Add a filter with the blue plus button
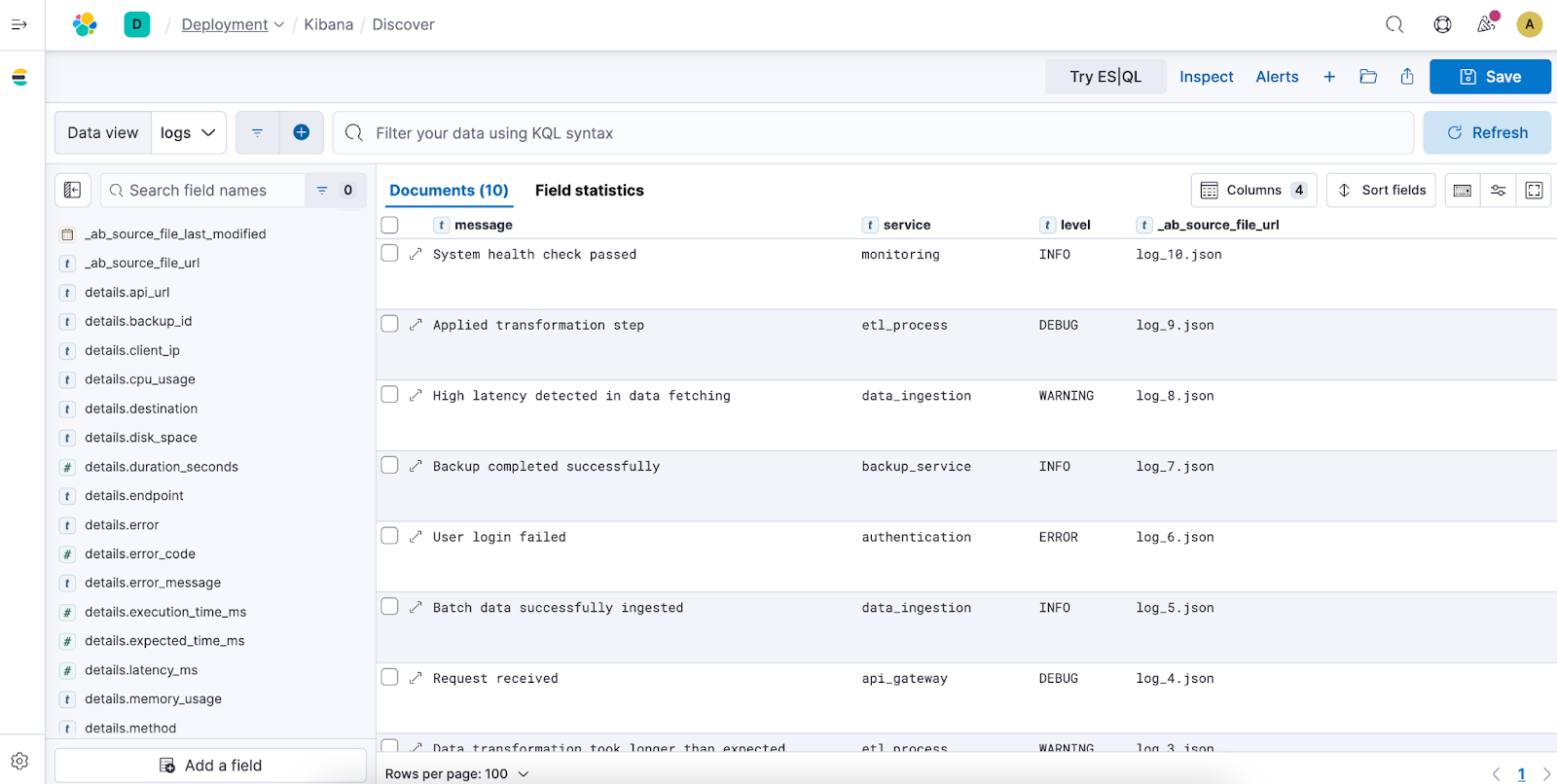 pos(302,132)
